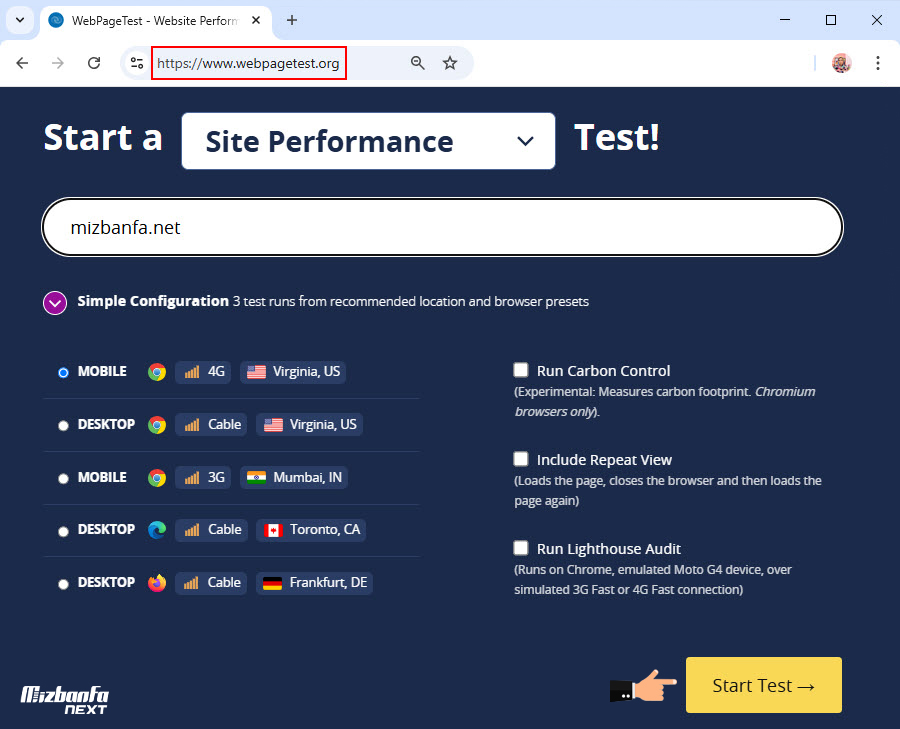Select Mobile 3G Mumbai, IN preset
900x729 pixels.
pos(63,479)
